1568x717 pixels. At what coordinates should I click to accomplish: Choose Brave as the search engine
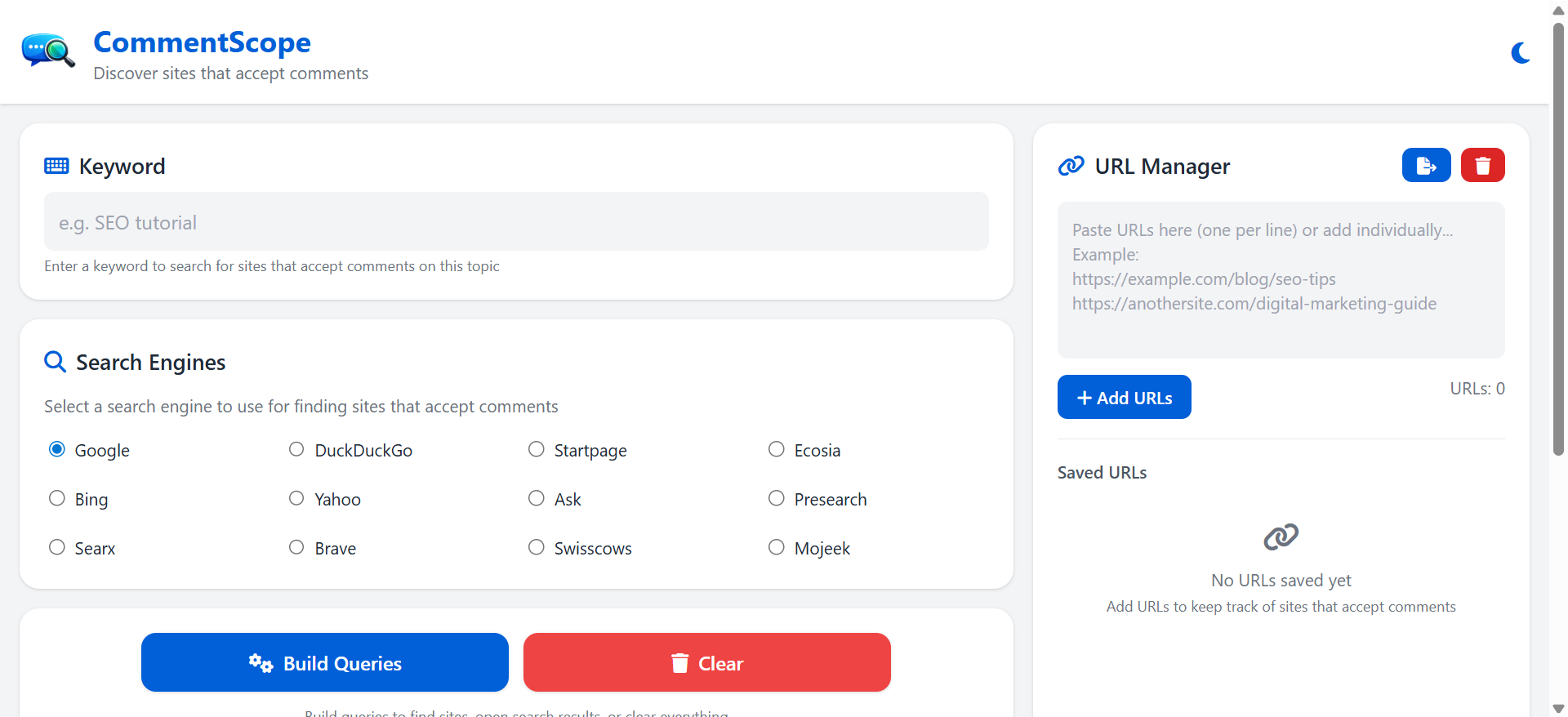click(296, 548)
